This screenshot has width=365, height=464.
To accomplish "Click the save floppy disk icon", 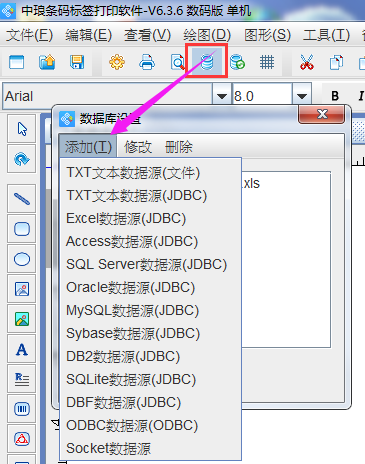I will click(x=77, y=62).
